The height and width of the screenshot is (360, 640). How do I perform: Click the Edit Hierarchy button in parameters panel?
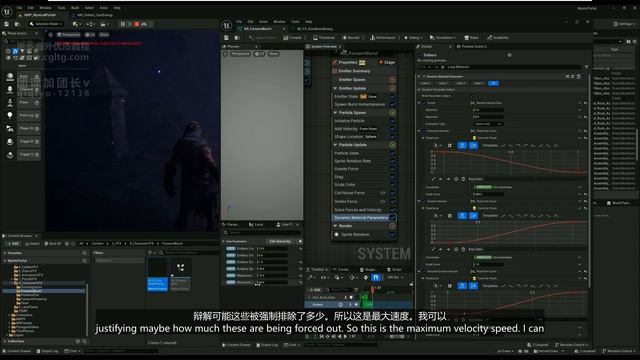[x=280, y=242]
